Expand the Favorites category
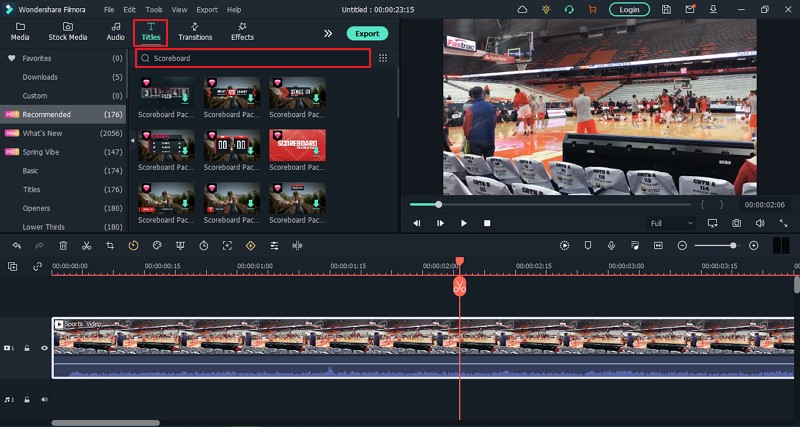The height and width of the screenshot is (427, 800). (x=36, y=58)
